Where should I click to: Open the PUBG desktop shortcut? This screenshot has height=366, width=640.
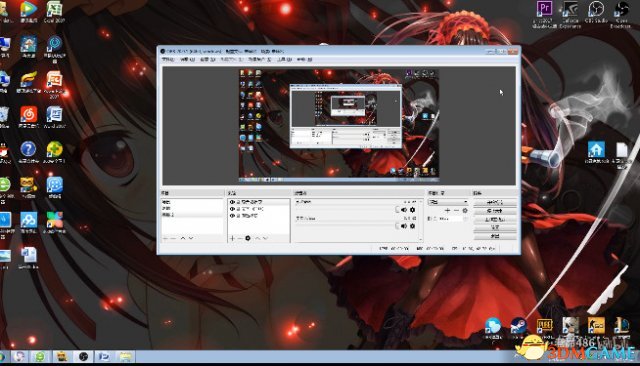click(x=544, y=328)
